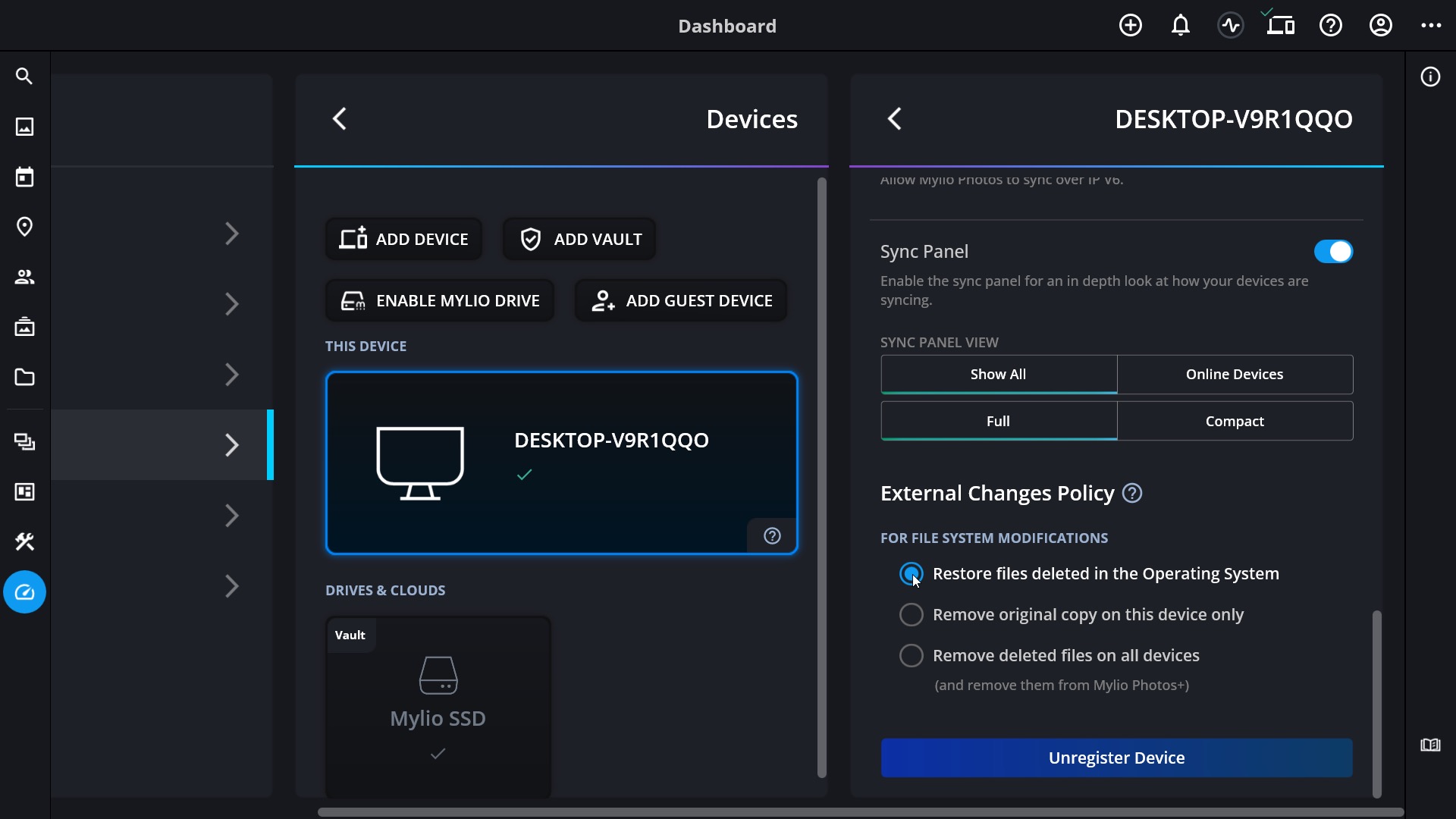Click the Devices panel vertical scrollbar

821,478
